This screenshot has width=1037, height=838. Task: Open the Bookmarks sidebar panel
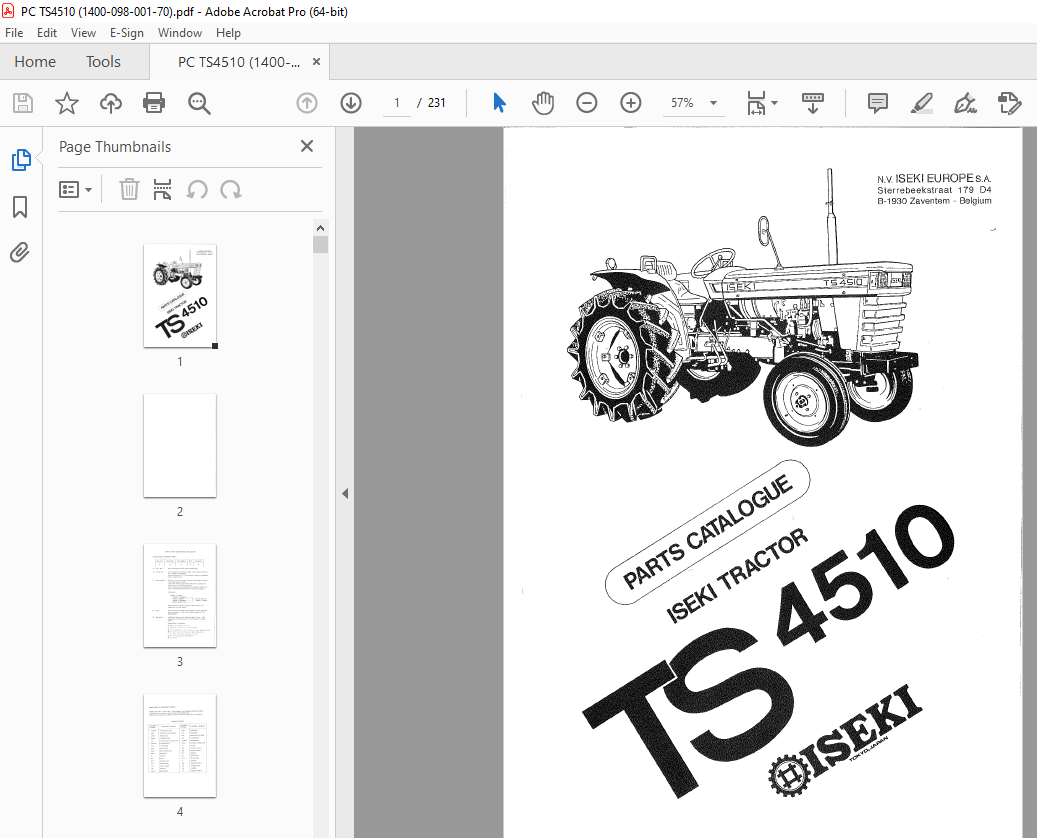click(21, 207)
